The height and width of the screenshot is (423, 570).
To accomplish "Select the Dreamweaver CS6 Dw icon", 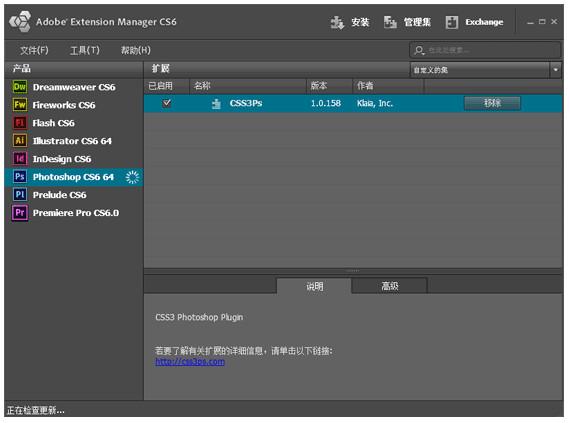I will coord(20,87).
